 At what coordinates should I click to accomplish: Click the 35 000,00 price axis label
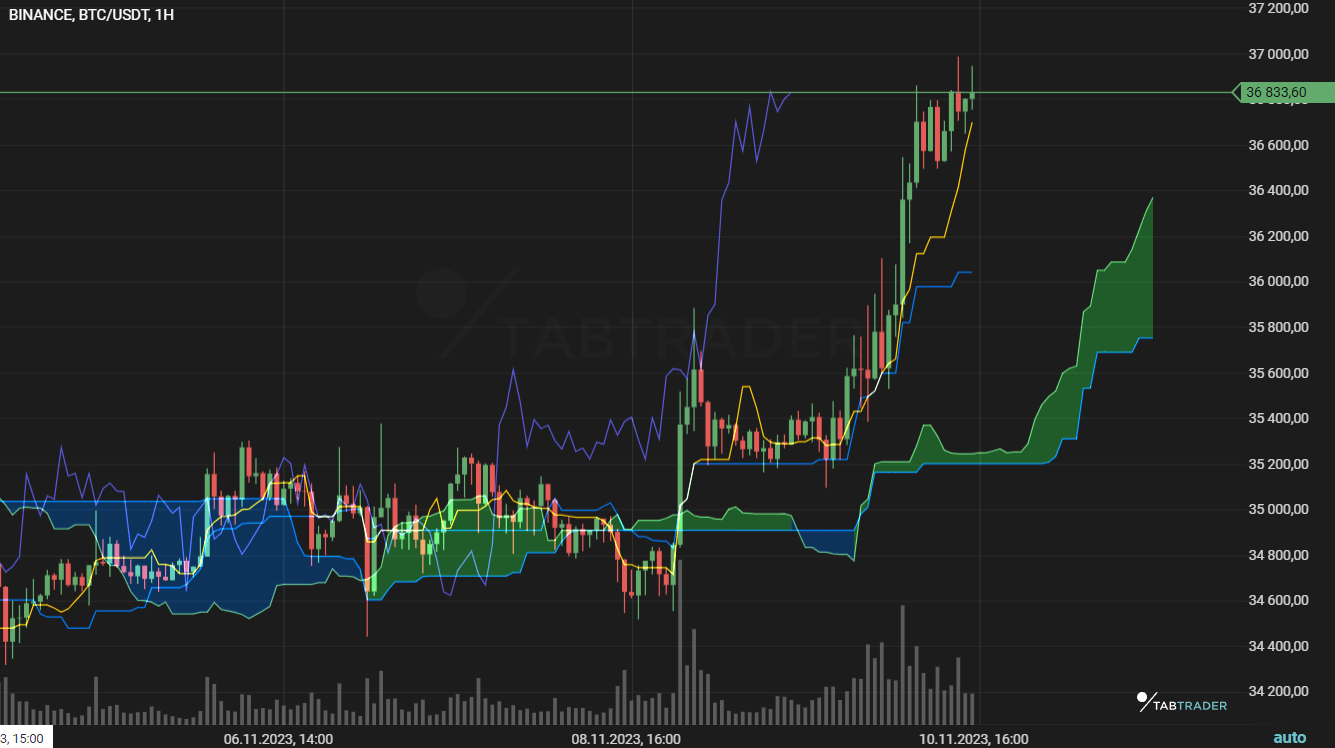click(1279, 509)
